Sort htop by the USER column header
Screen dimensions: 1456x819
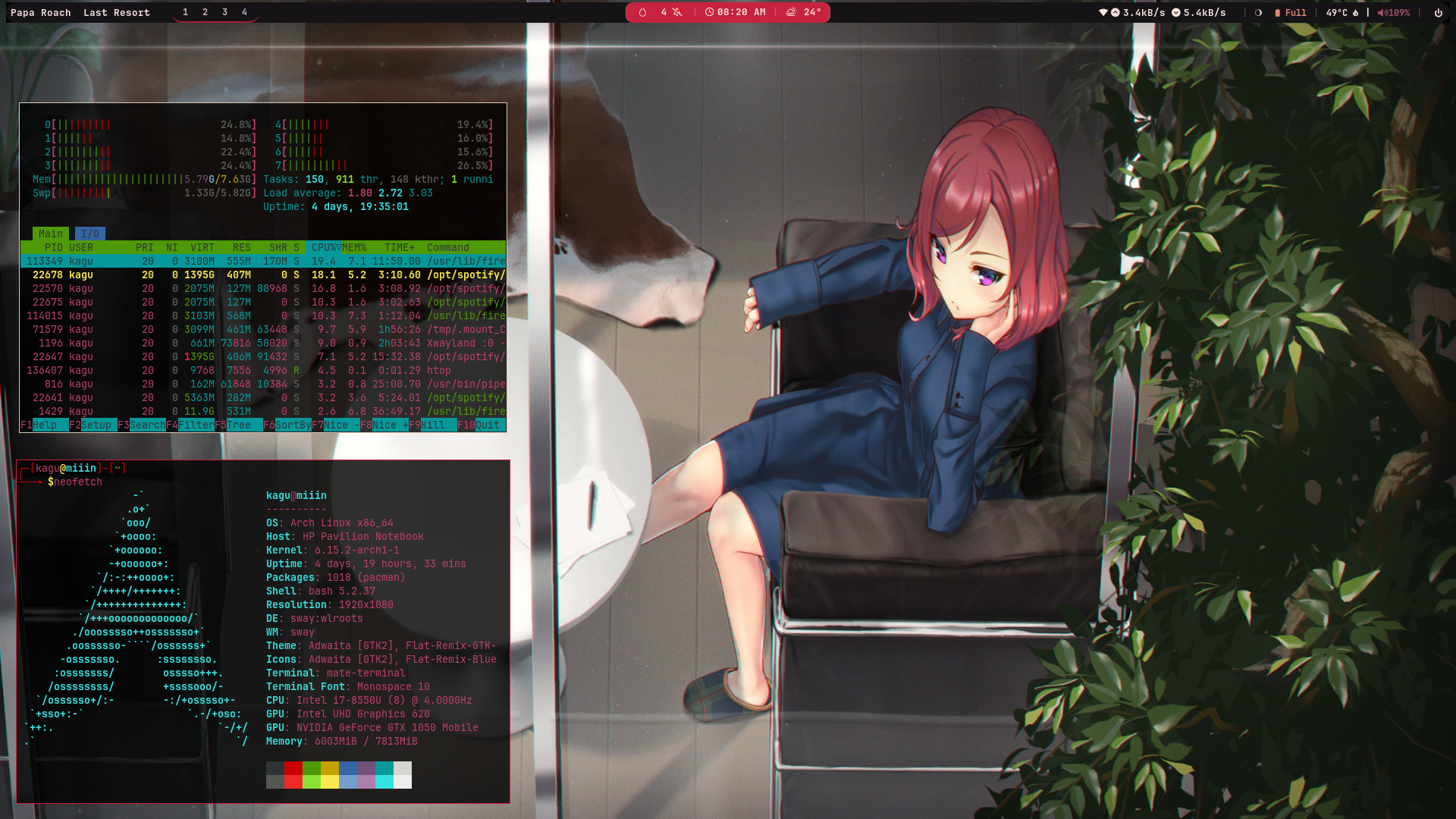click(81, 247)
